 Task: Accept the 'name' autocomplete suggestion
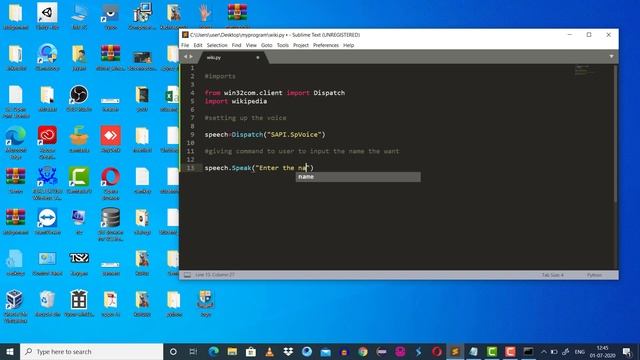point(358,177)
